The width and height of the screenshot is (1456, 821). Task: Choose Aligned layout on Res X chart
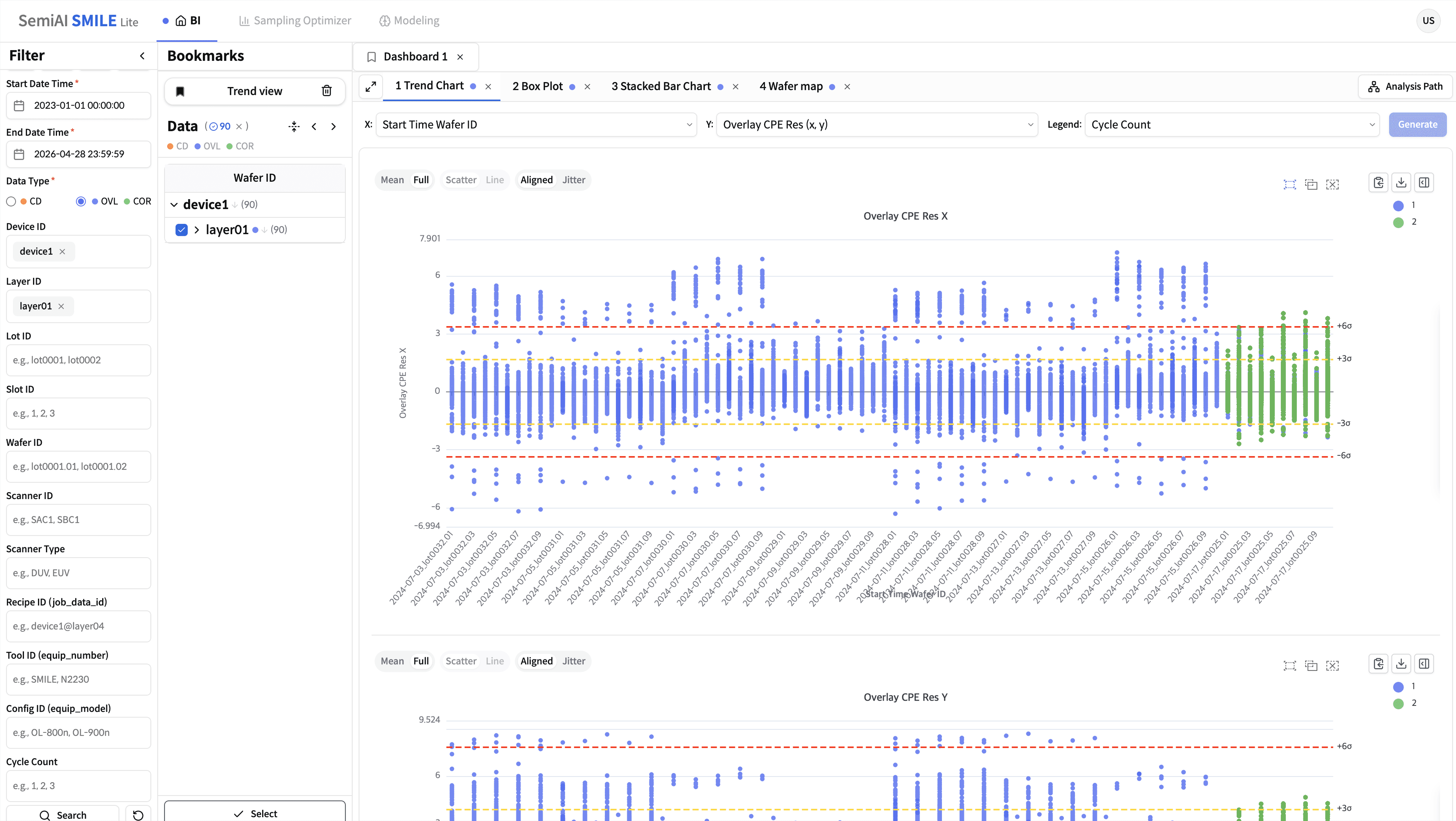click(x=537, y=180)
